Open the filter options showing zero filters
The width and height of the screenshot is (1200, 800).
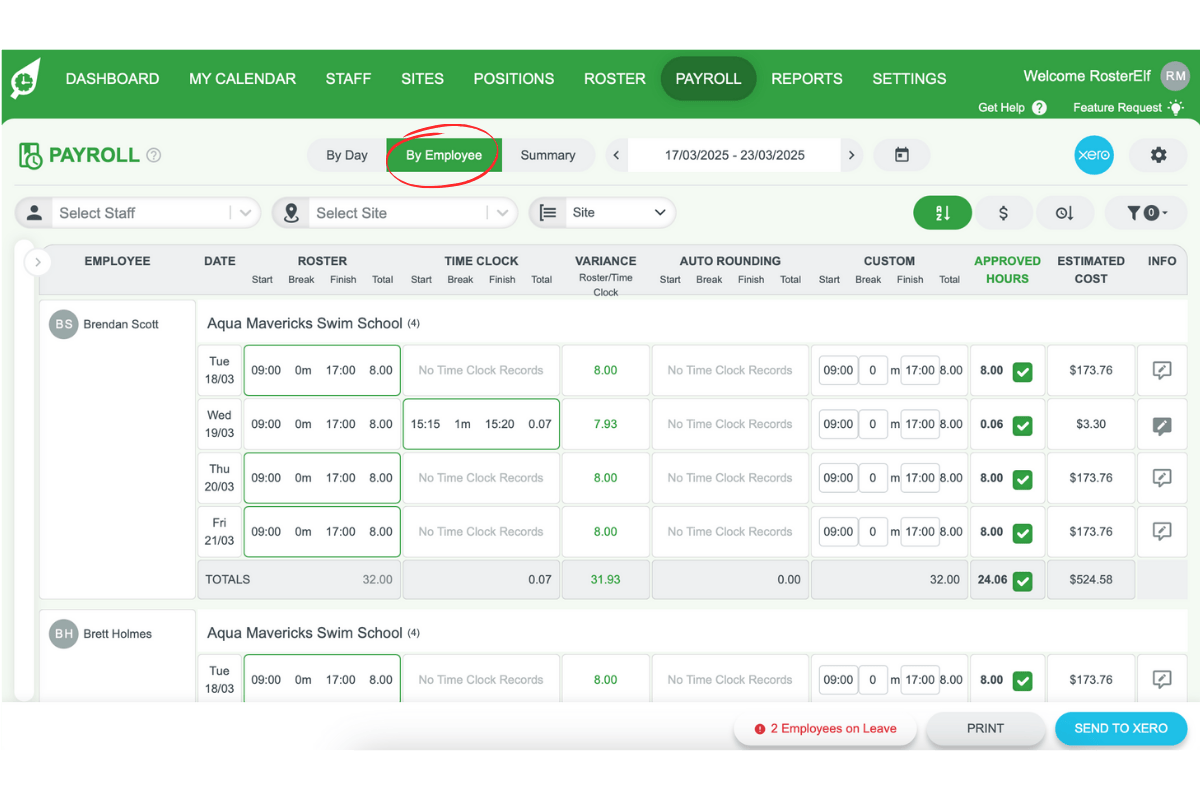click(x=1146, y=212)
